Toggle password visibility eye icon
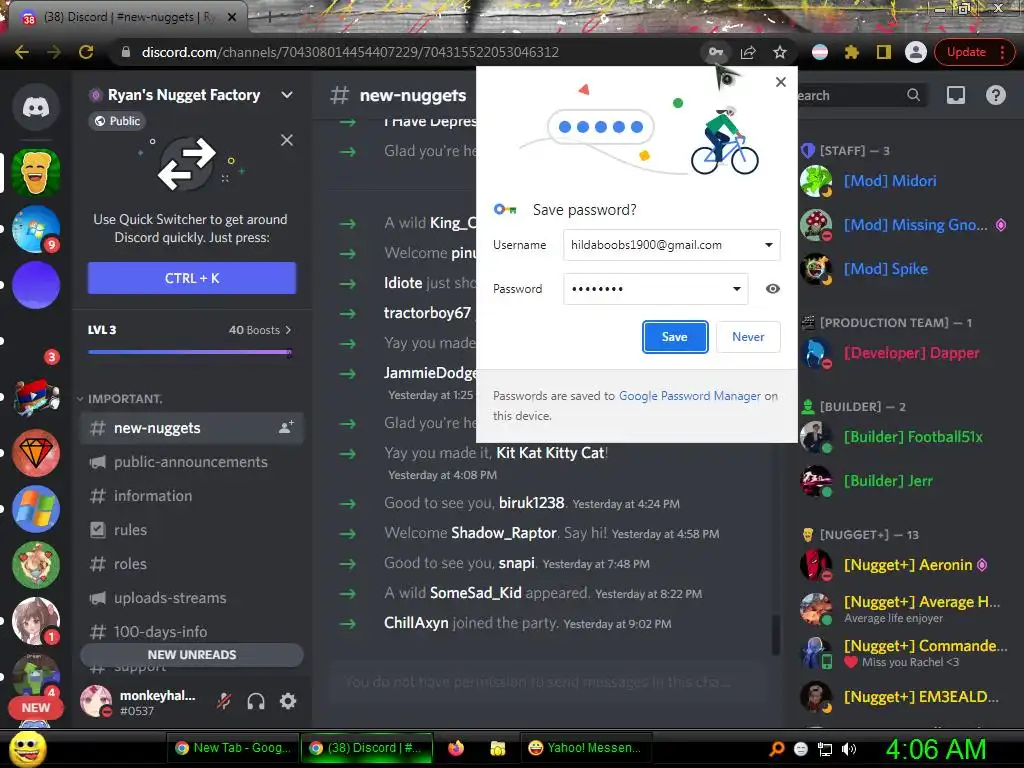Image resolution: width=1024 pixels, height=768 pixels. click(x=773, y=289)
